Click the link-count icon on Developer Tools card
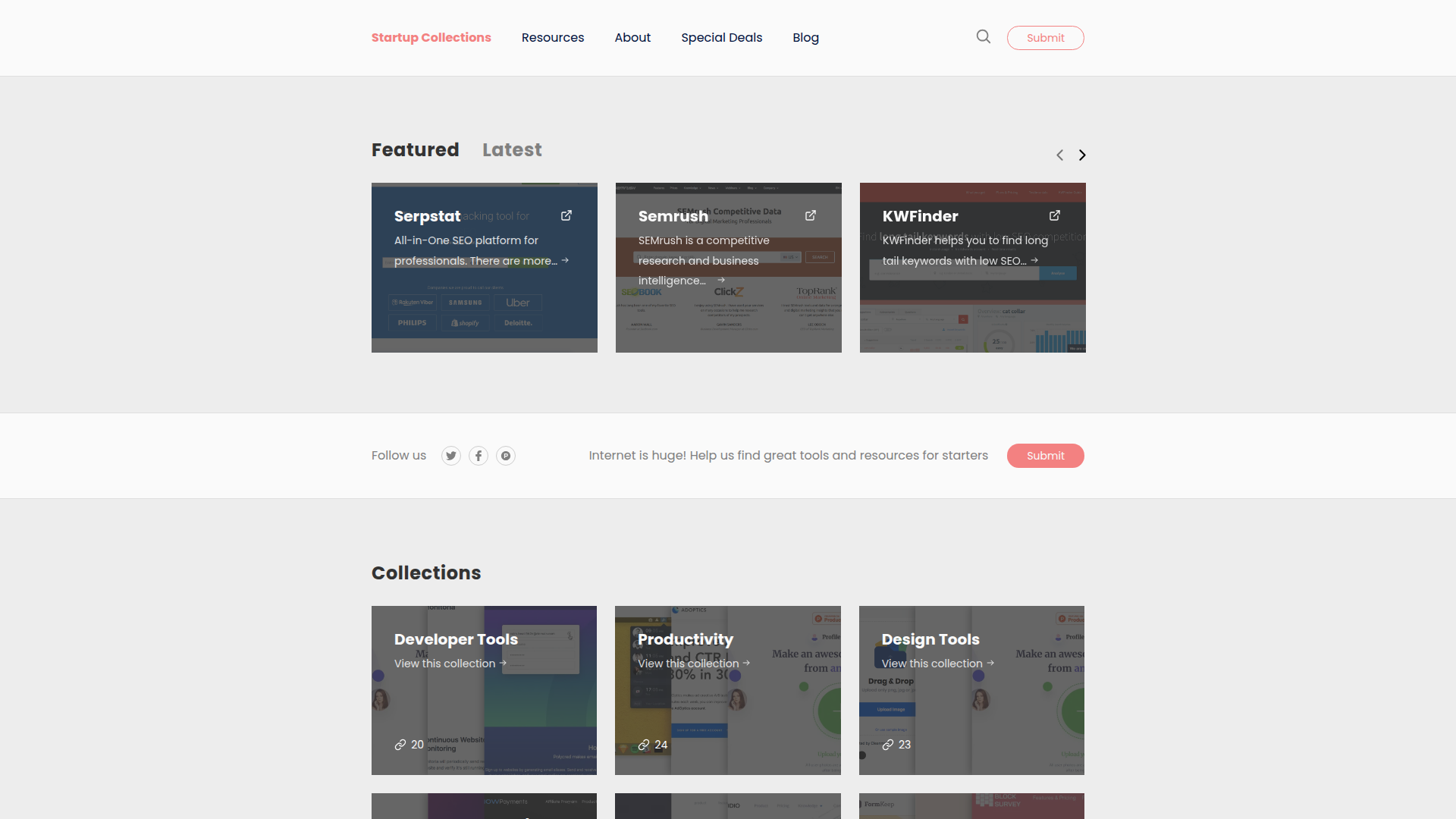Screen dimensions: 1456x819 click(x=401, y=745)
